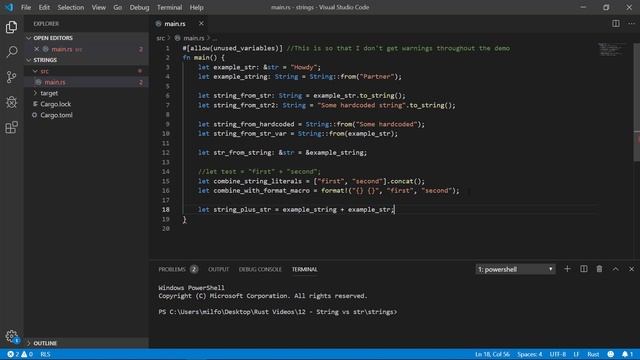
Task: Open the Source Control view
Action: 11,77
